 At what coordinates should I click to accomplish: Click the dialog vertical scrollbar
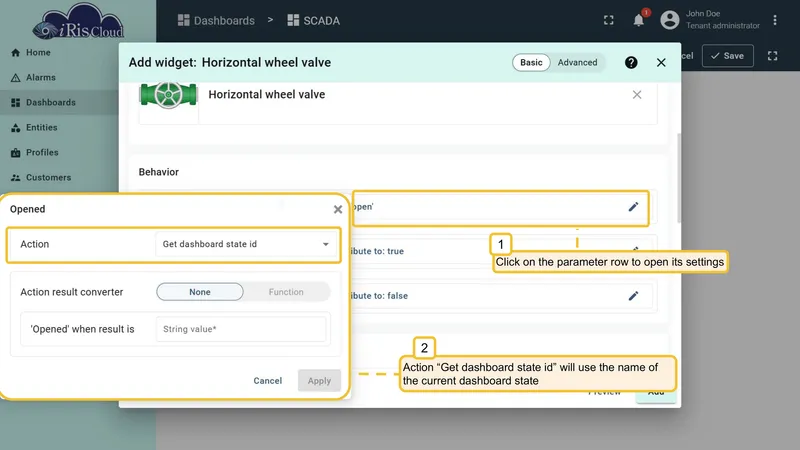(x=679, y=178)
